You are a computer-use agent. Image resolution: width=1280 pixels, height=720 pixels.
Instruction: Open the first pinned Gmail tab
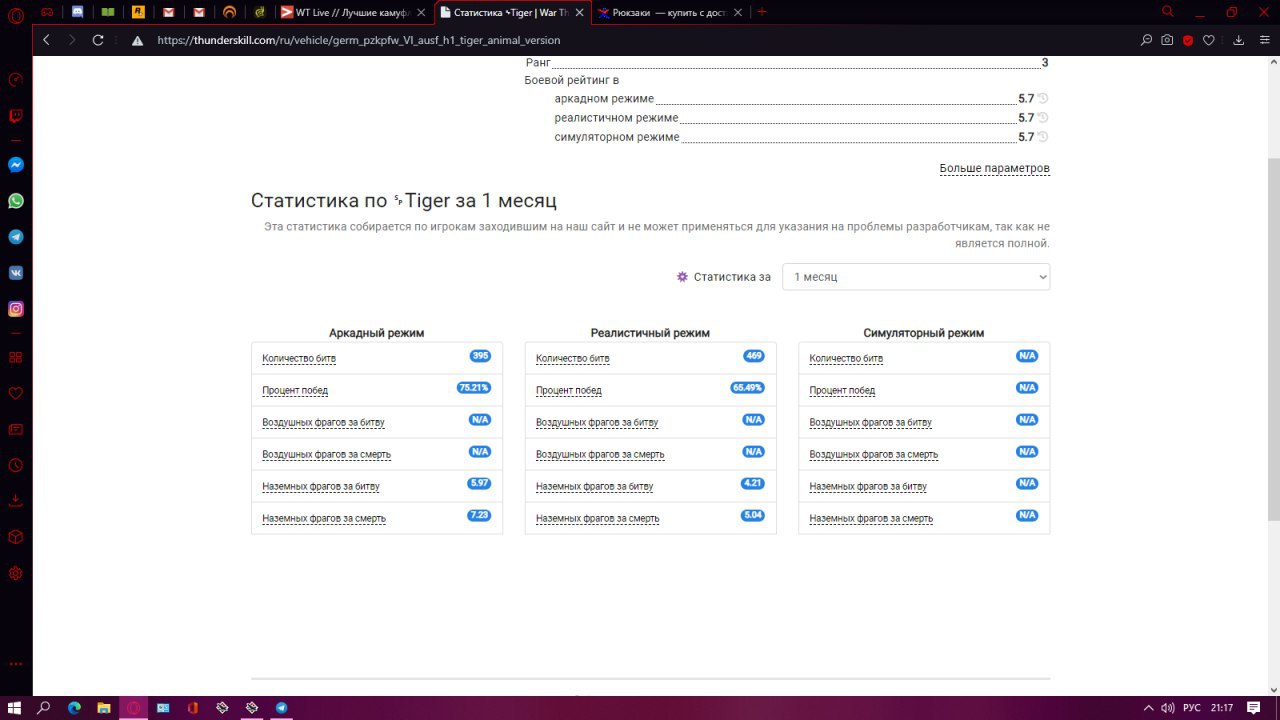pos(168,12)
